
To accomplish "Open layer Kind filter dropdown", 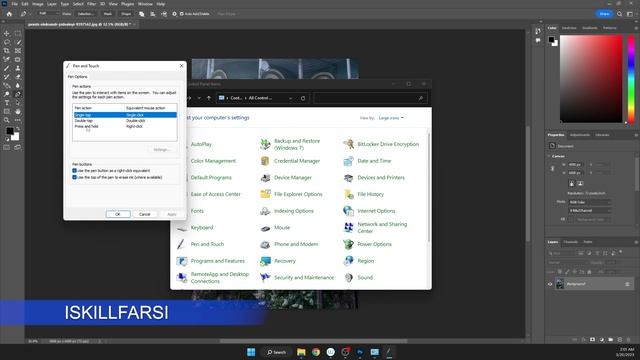I will (561, 253).
